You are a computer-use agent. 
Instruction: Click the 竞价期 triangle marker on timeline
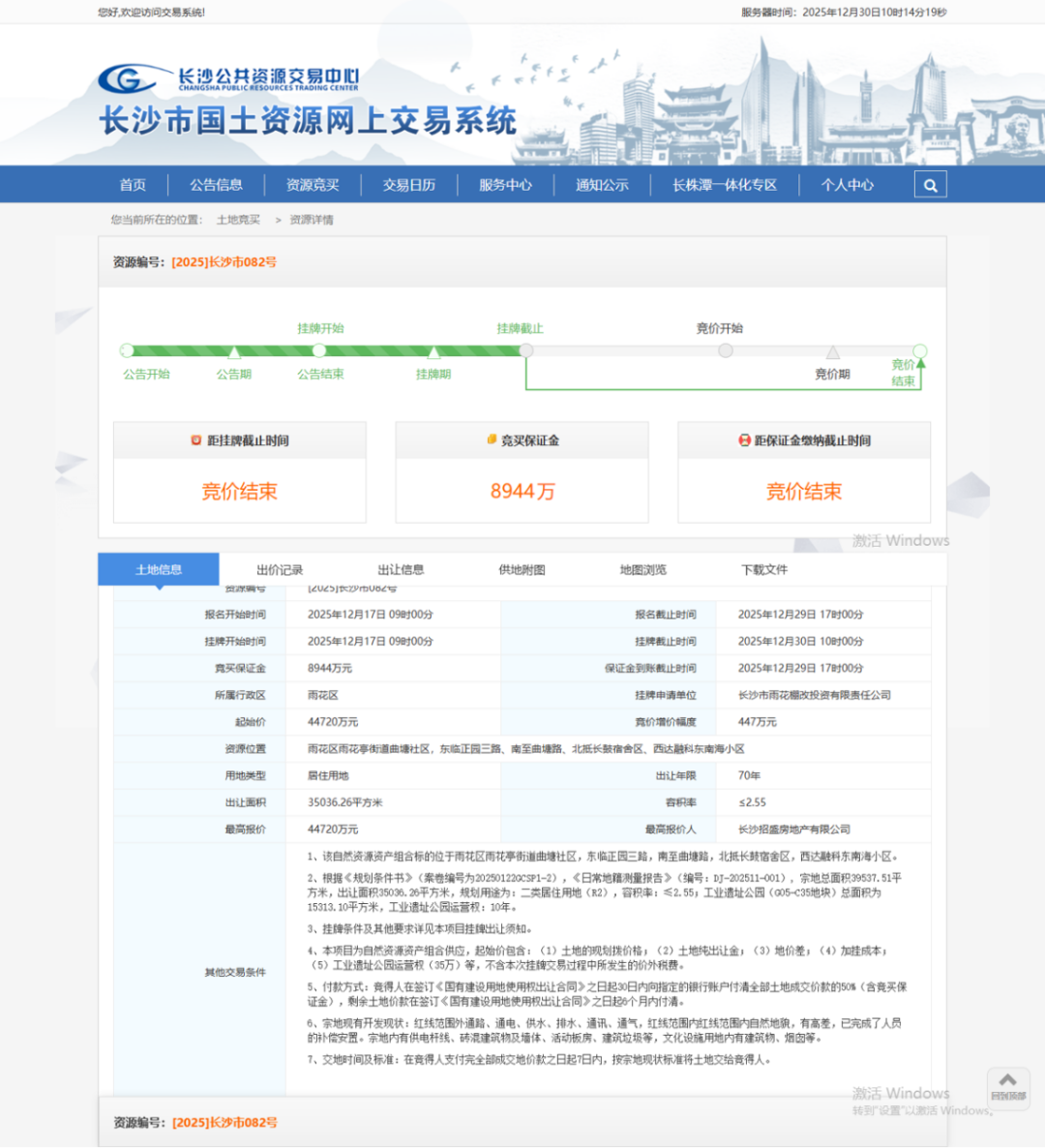(832, 352)
